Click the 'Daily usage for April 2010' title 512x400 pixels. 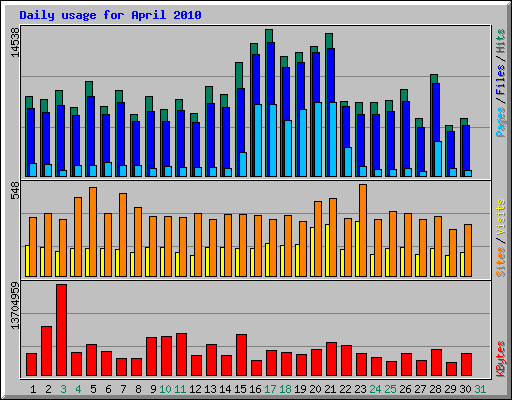(x=110, y=15)
